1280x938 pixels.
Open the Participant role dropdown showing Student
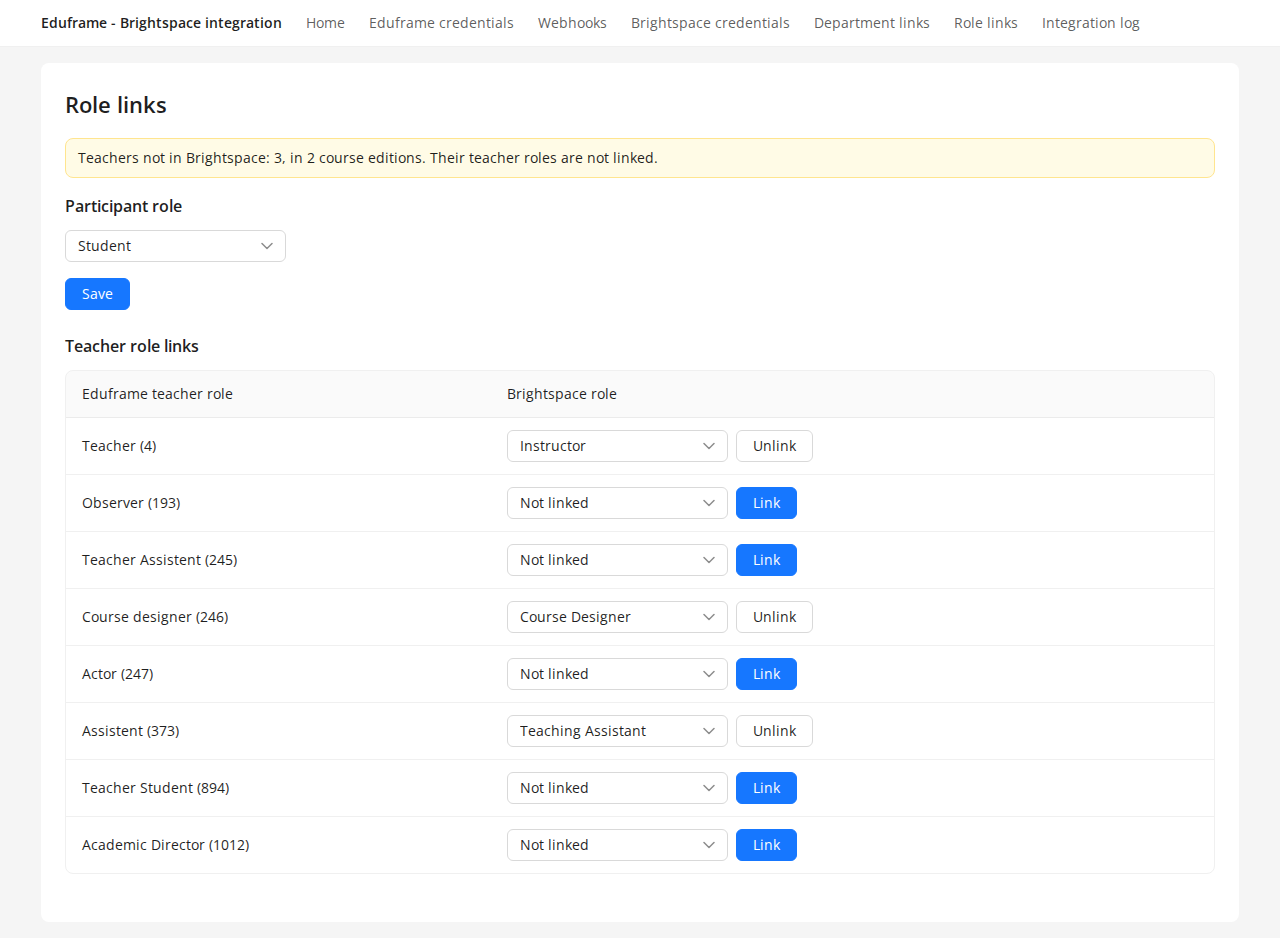pos(175,246)
